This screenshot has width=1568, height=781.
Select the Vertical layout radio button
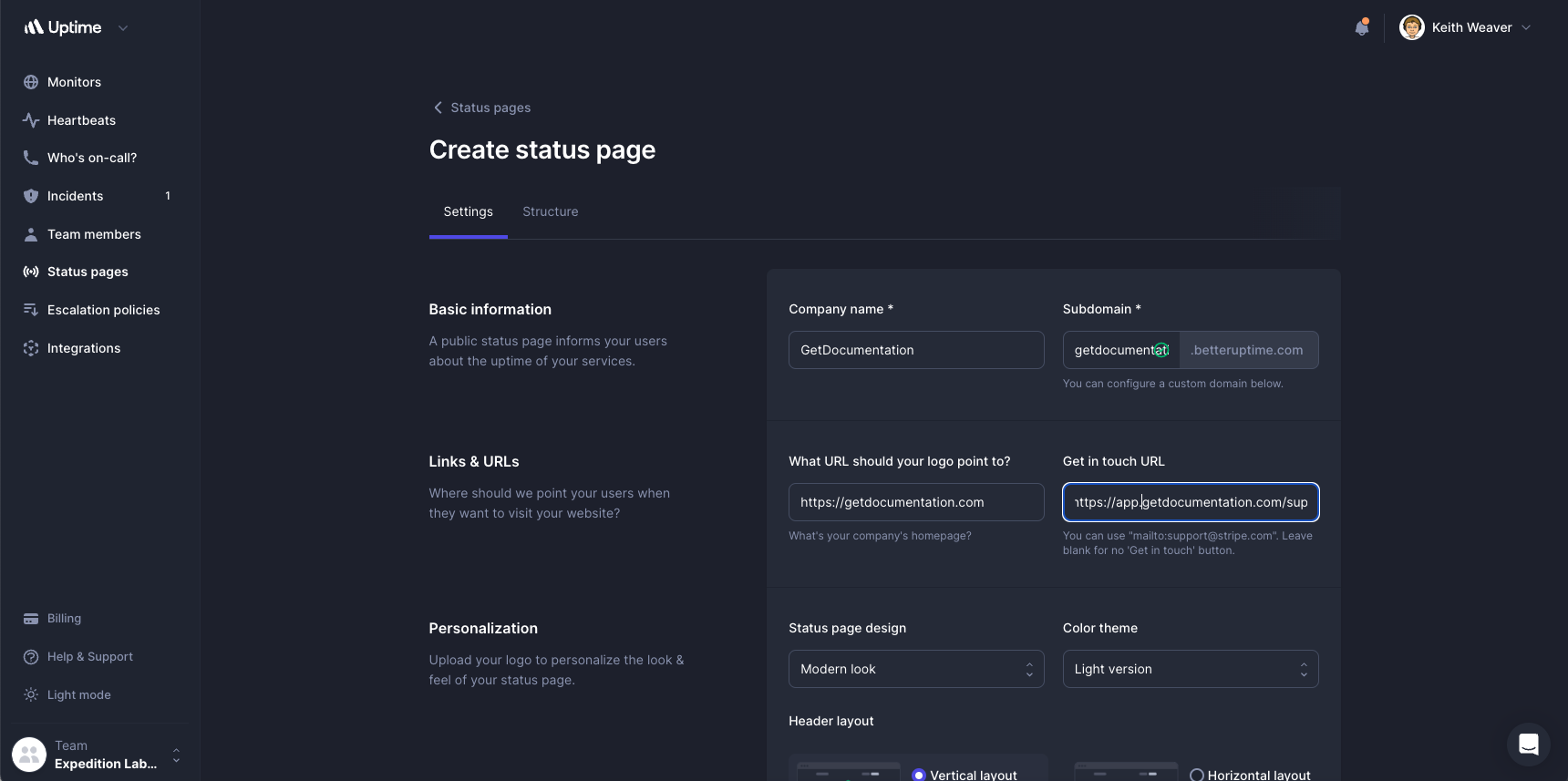point(919,775)
